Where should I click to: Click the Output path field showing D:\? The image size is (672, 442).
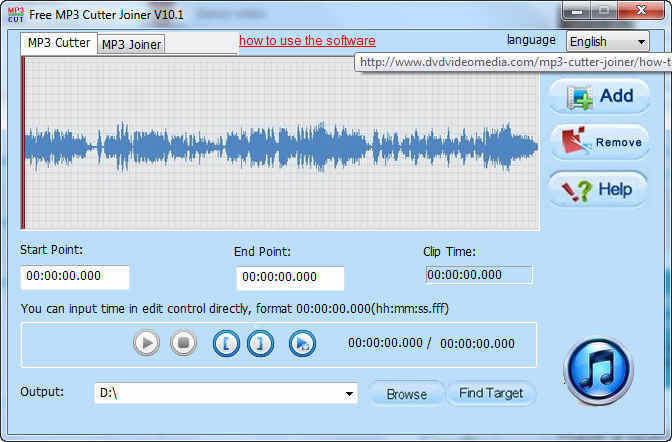(226, 393)
